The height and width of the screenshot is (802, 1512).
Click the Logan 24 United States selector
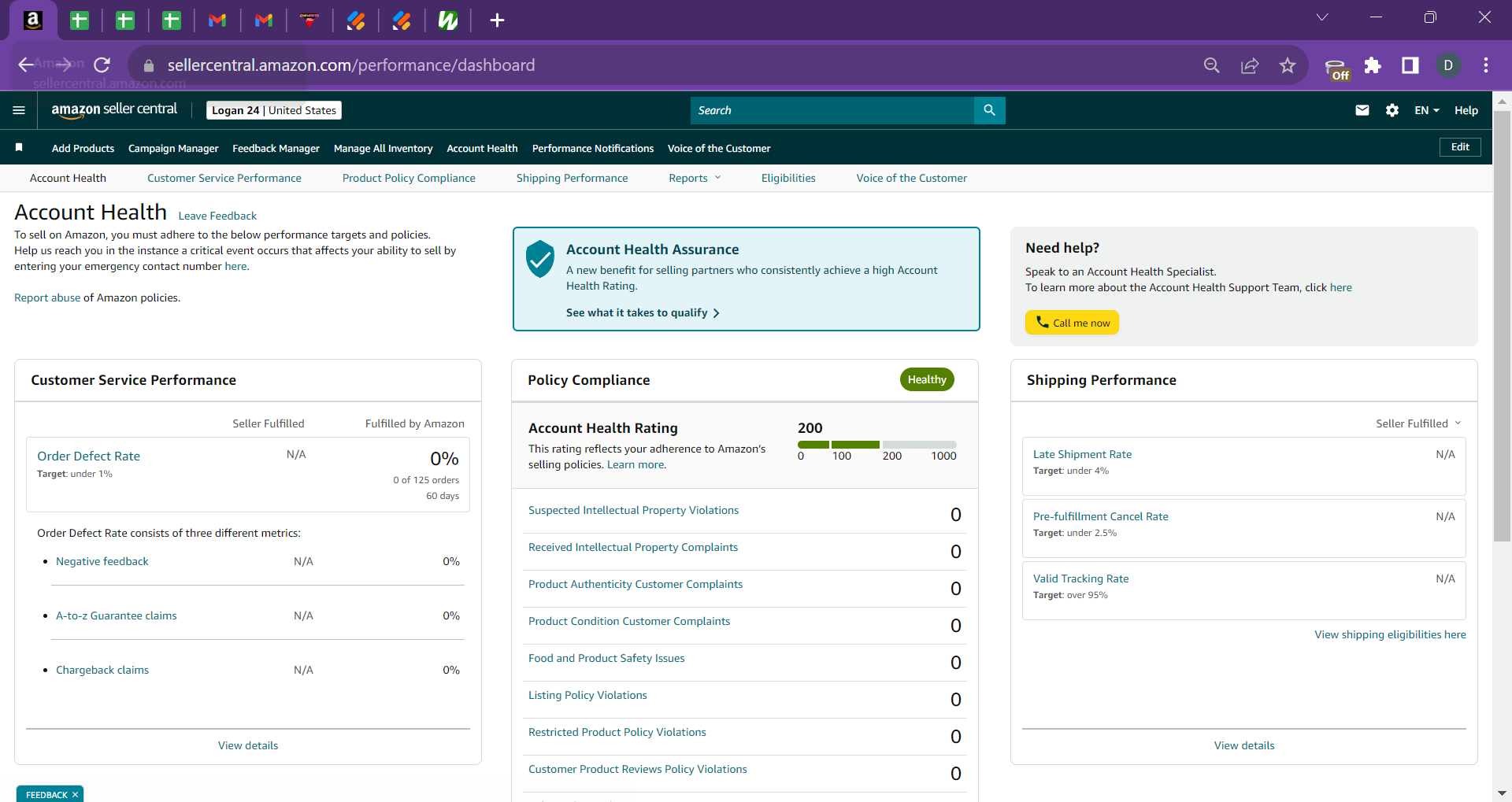point(274,110)
